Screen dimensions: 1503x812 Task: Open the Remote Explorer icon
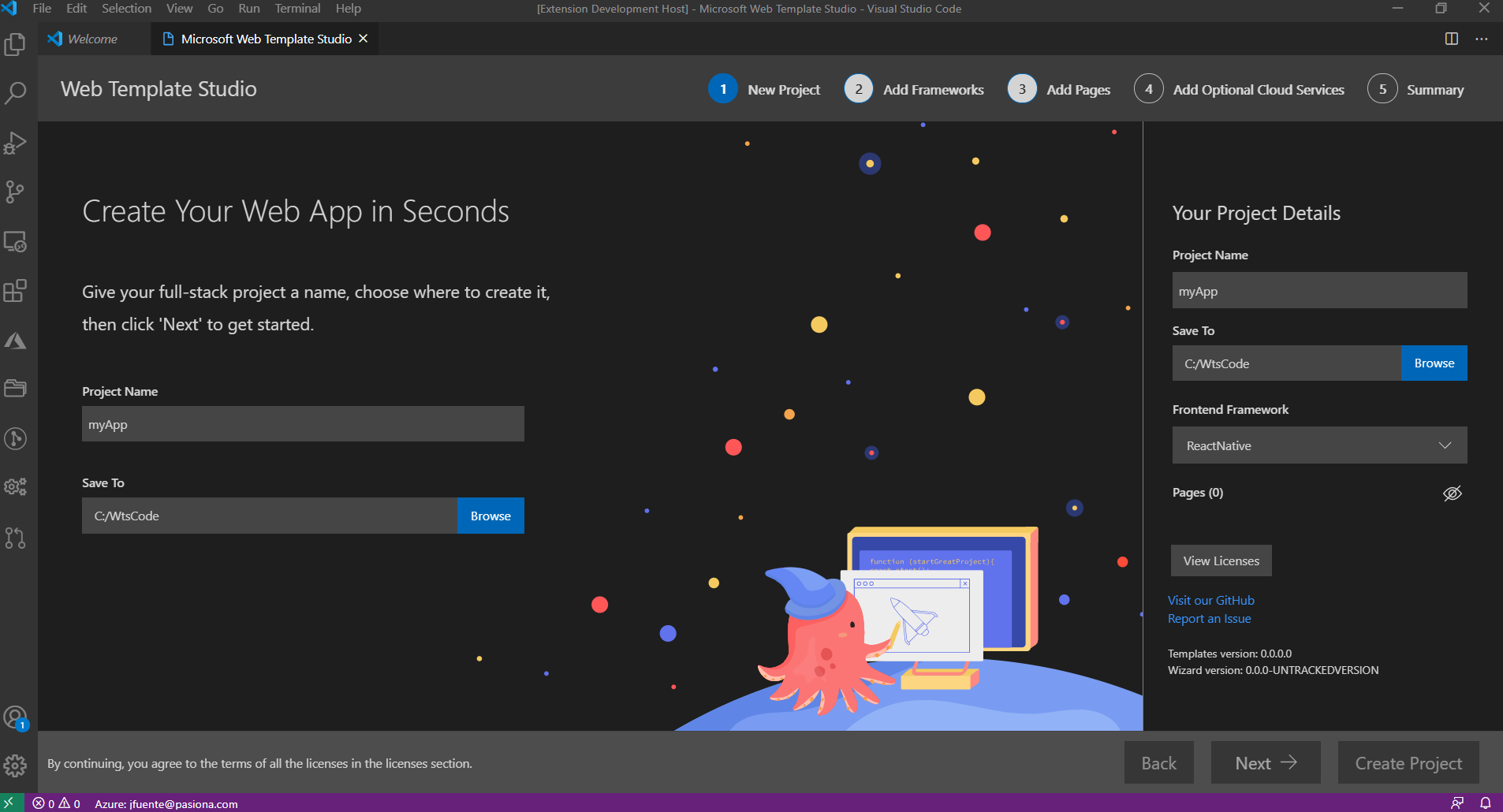coord(15,241)
